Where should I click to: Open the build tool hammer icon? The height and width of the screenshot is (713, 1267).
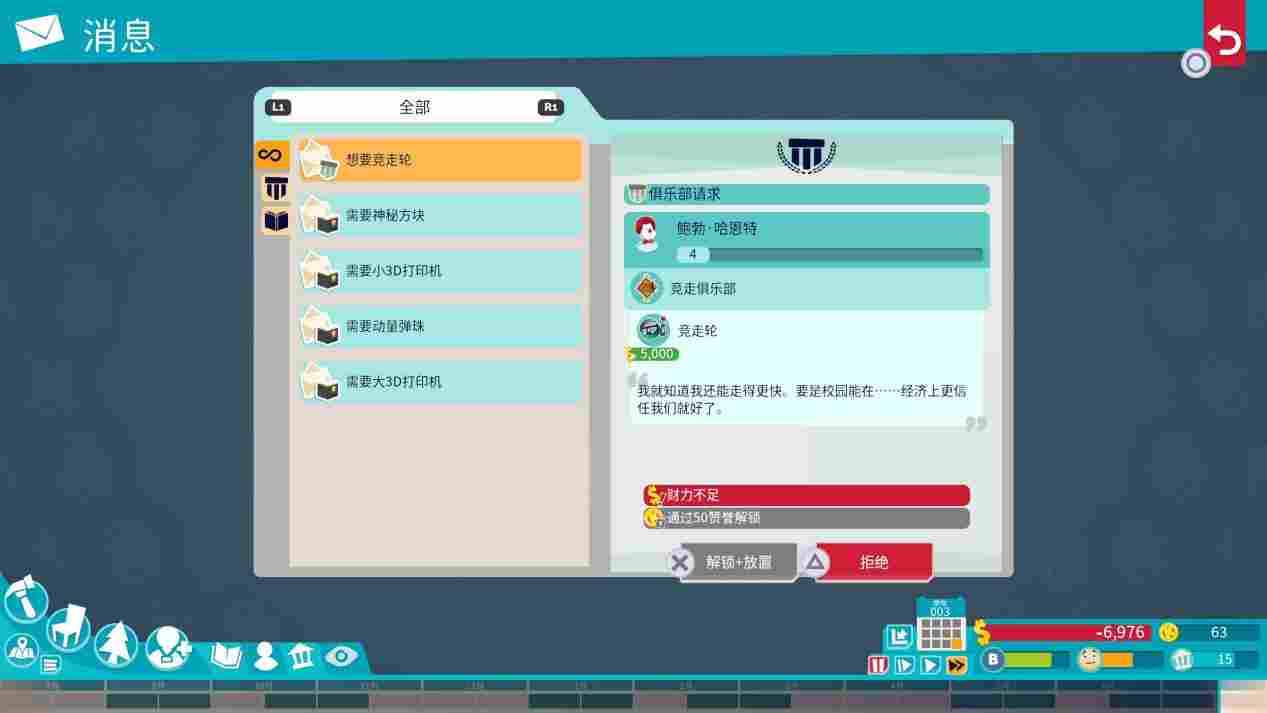coord(25,600)
